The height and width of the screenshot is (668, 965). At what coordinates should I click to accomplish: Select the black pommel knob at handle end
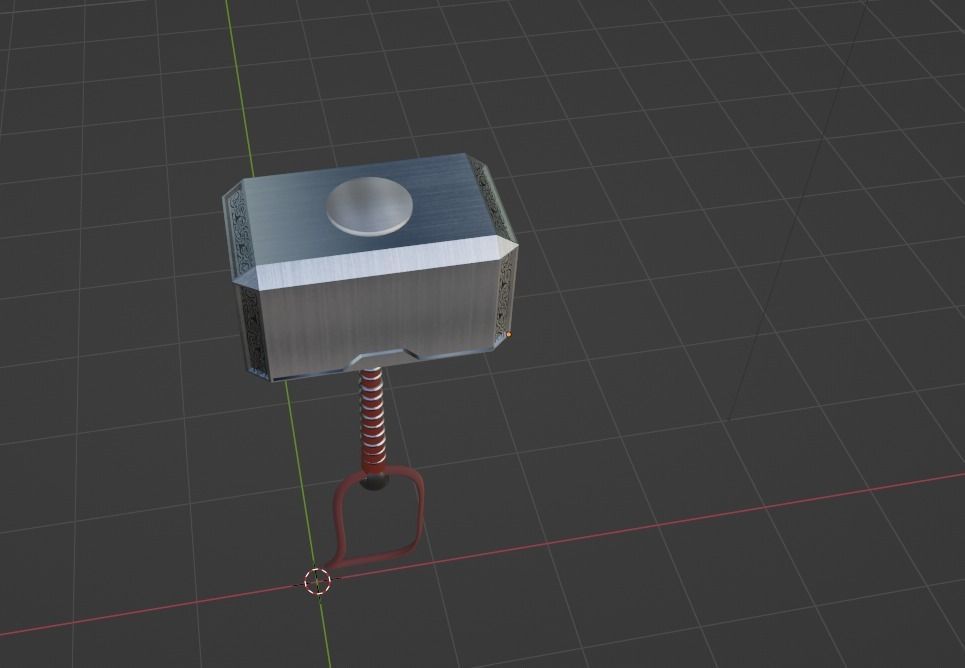click(374, 481)
